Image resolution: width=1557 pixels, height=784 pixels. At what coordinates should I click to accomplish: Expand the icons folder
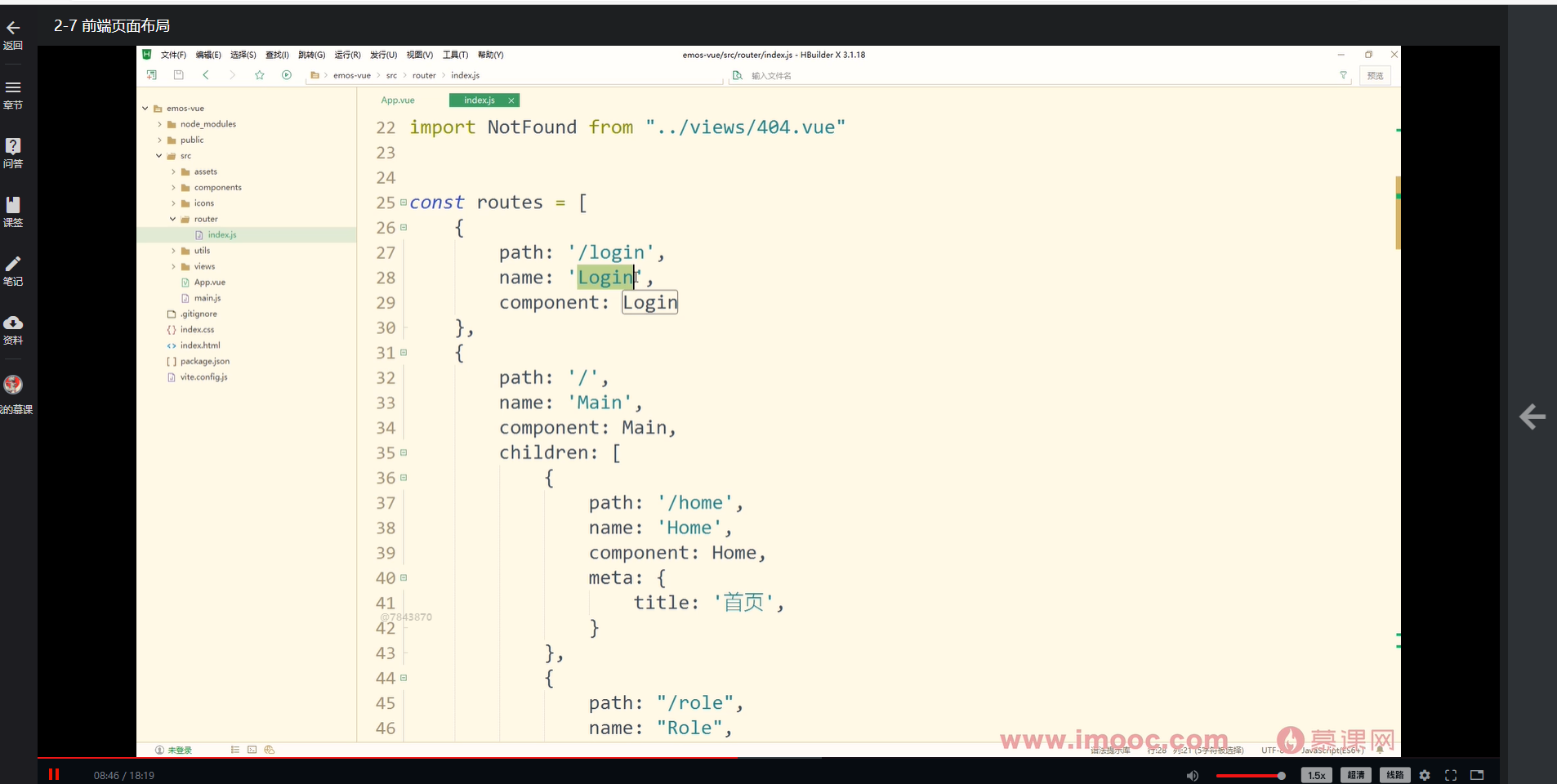[173, 203]
